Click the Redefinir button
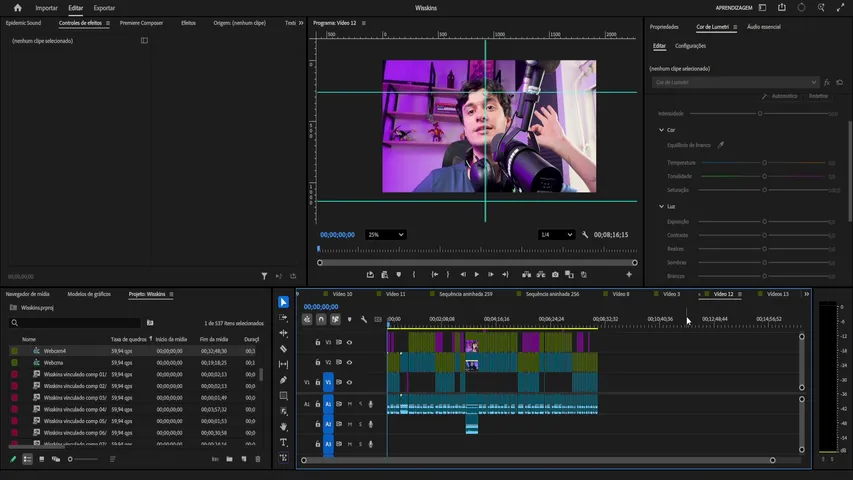 point(818,96)
